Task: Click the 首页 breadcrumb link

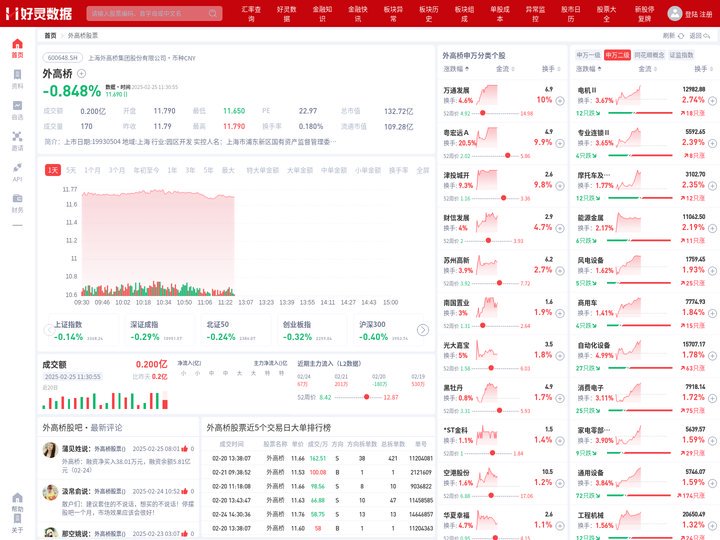Action: [x=51, y=36]
